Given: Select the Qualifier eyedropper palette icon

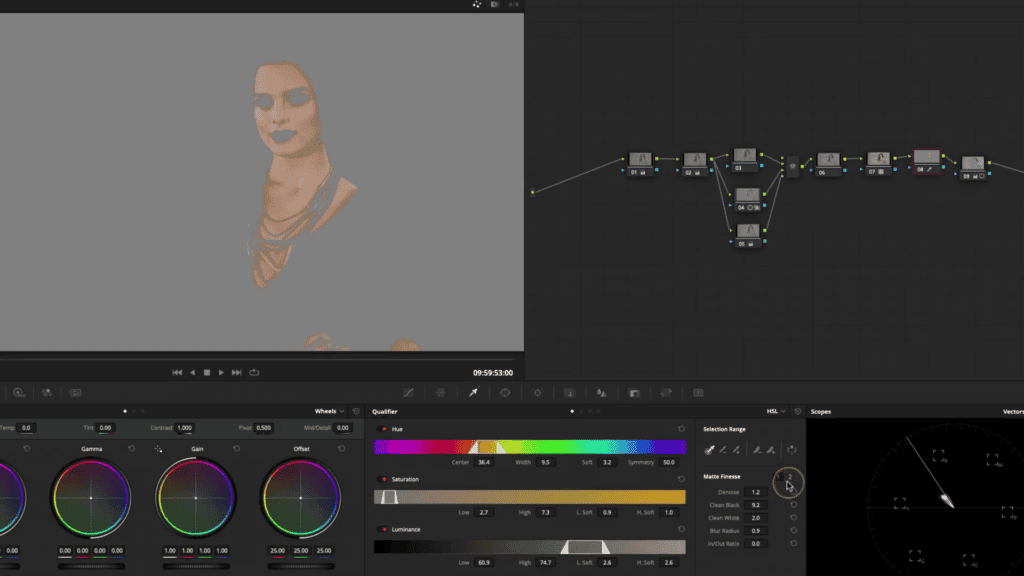Looking at the screenshot, I should pyautogui.click(x=473, y=392).
